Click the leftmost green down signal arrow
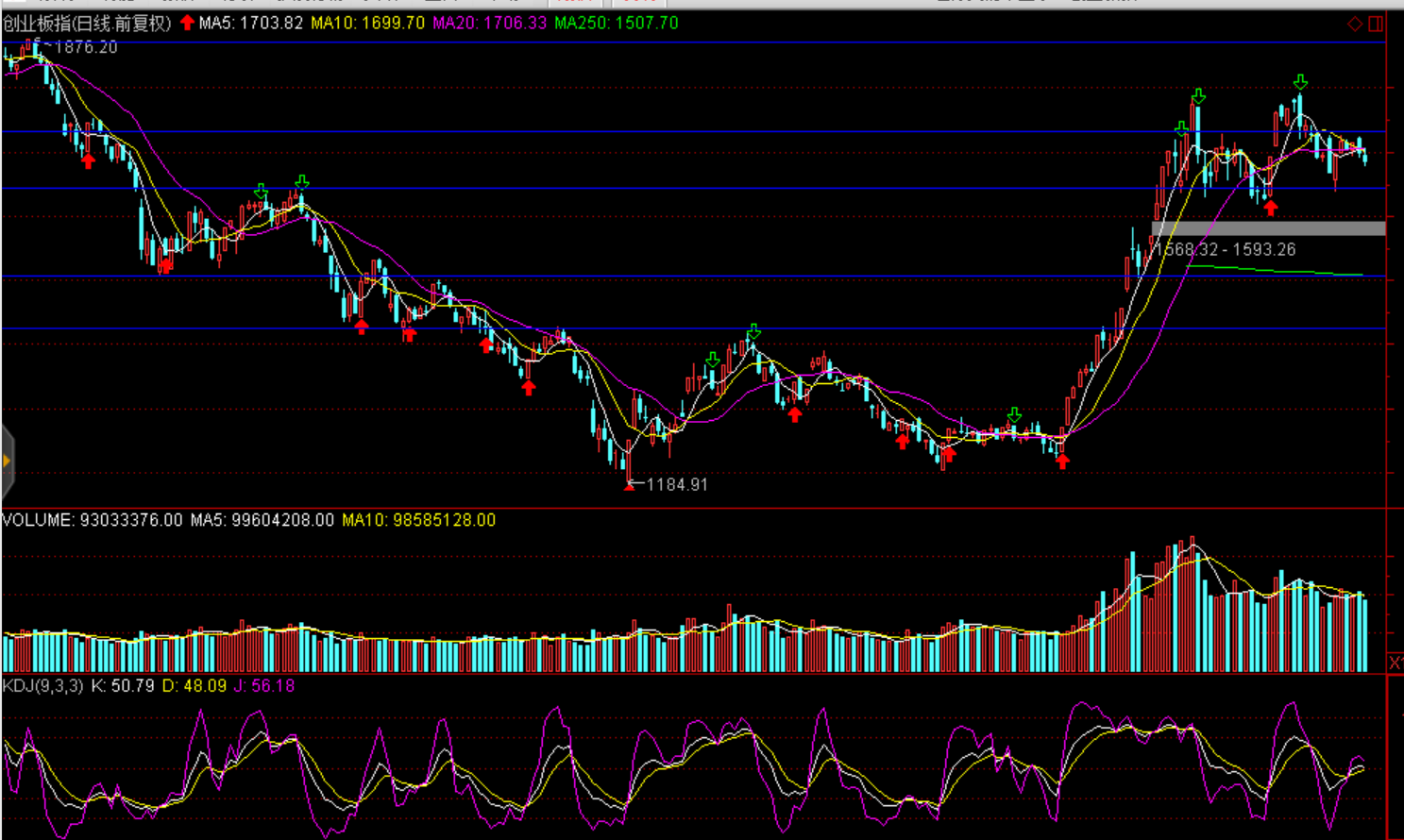The width and height of the screenshot is (1404, 840). point(261,192)
